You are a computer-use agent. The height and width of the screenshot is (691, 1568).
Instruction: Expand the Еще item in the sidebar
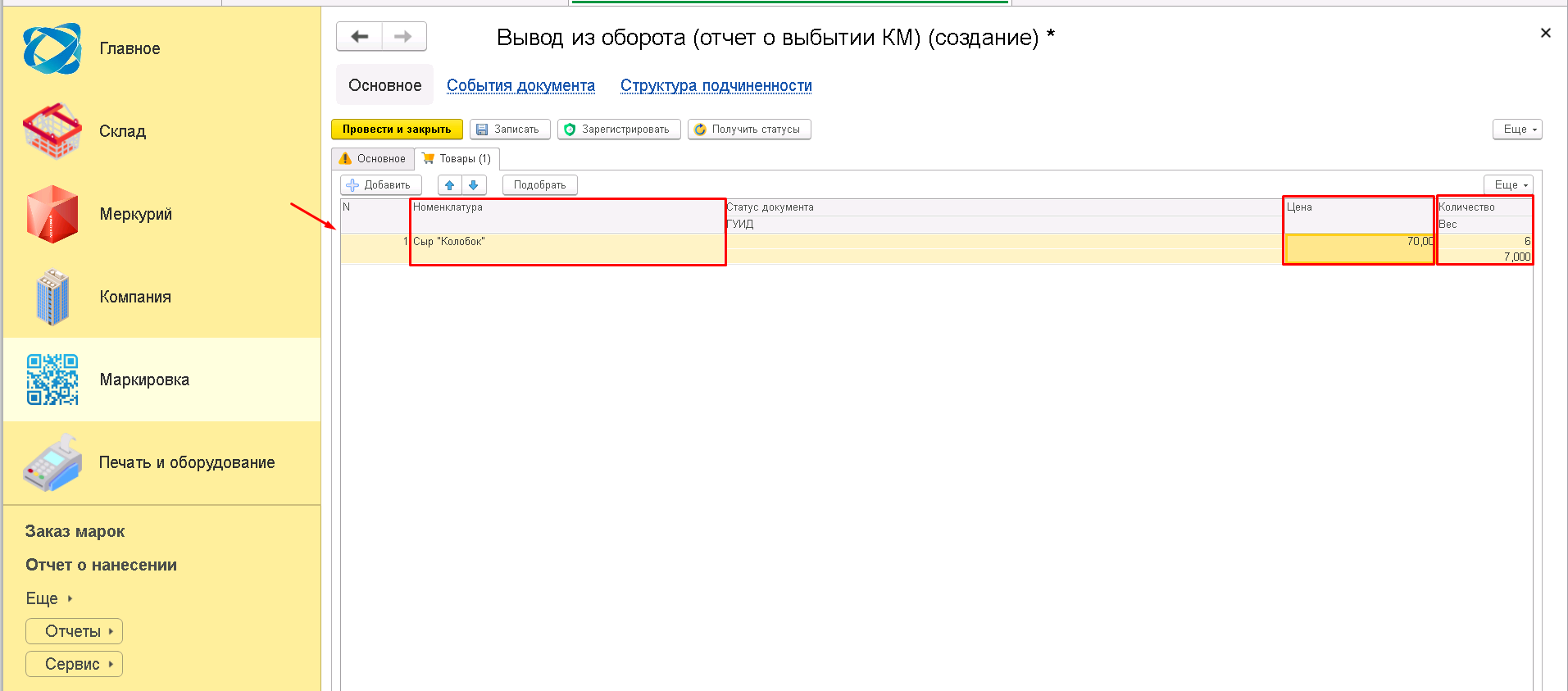tap(48, 598)
